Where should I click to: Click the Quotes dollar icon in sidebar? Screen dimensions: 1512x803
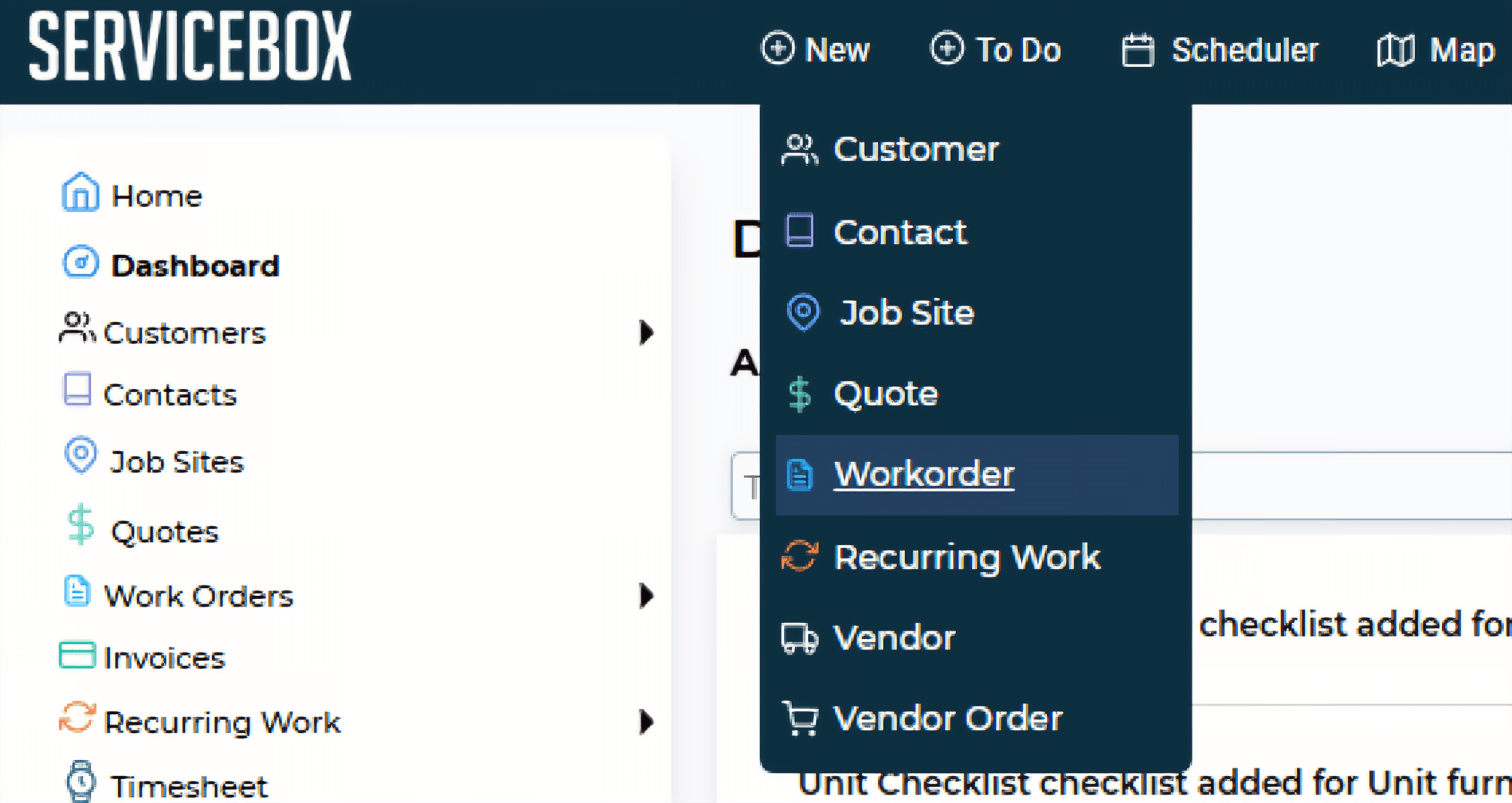[x=80, y=525]
